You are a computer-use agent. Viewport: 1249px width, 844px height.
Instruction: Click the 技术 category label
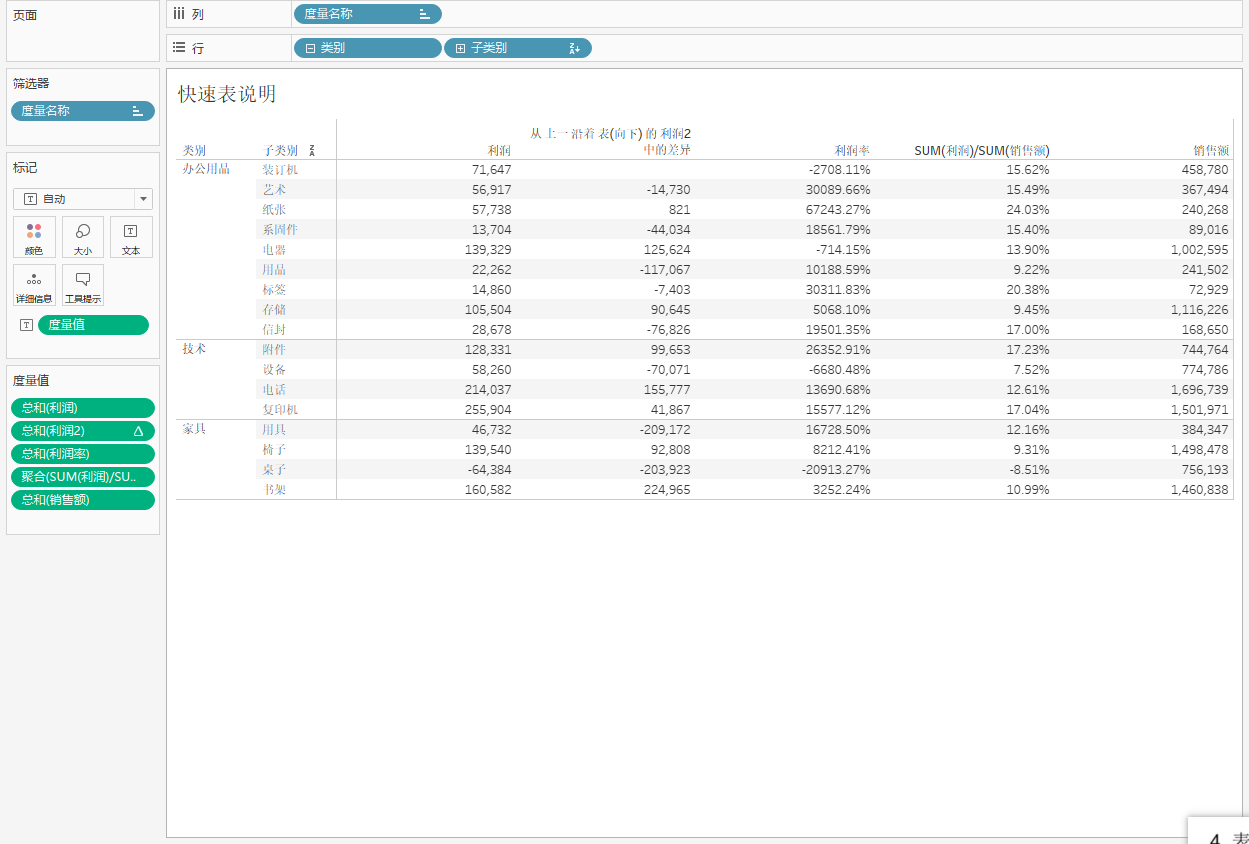(x=194, y=349)
